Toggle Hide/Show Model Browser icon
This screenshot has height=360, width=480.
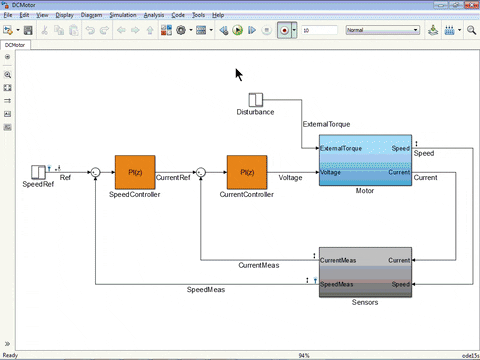(x=7, y=57)
